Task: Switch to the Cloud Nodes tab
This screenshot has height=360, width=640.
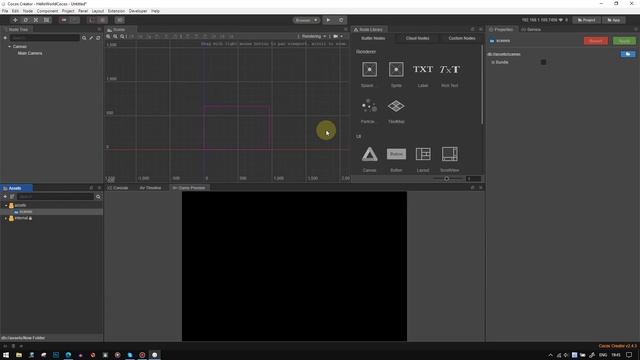Action: point(417,38)
